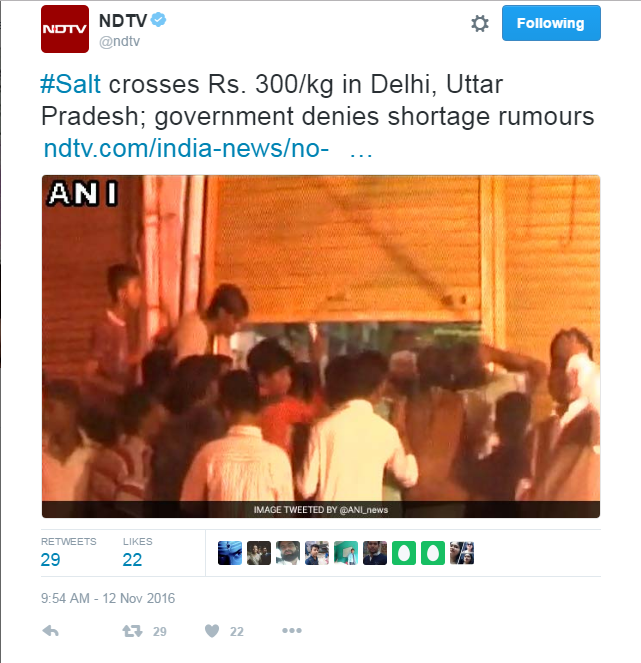The width and height of the screenshot is (641, 663).
Task: Click the 9:54 AM - 12 Nov 2016 timestamp
Action: coord(108,598)
